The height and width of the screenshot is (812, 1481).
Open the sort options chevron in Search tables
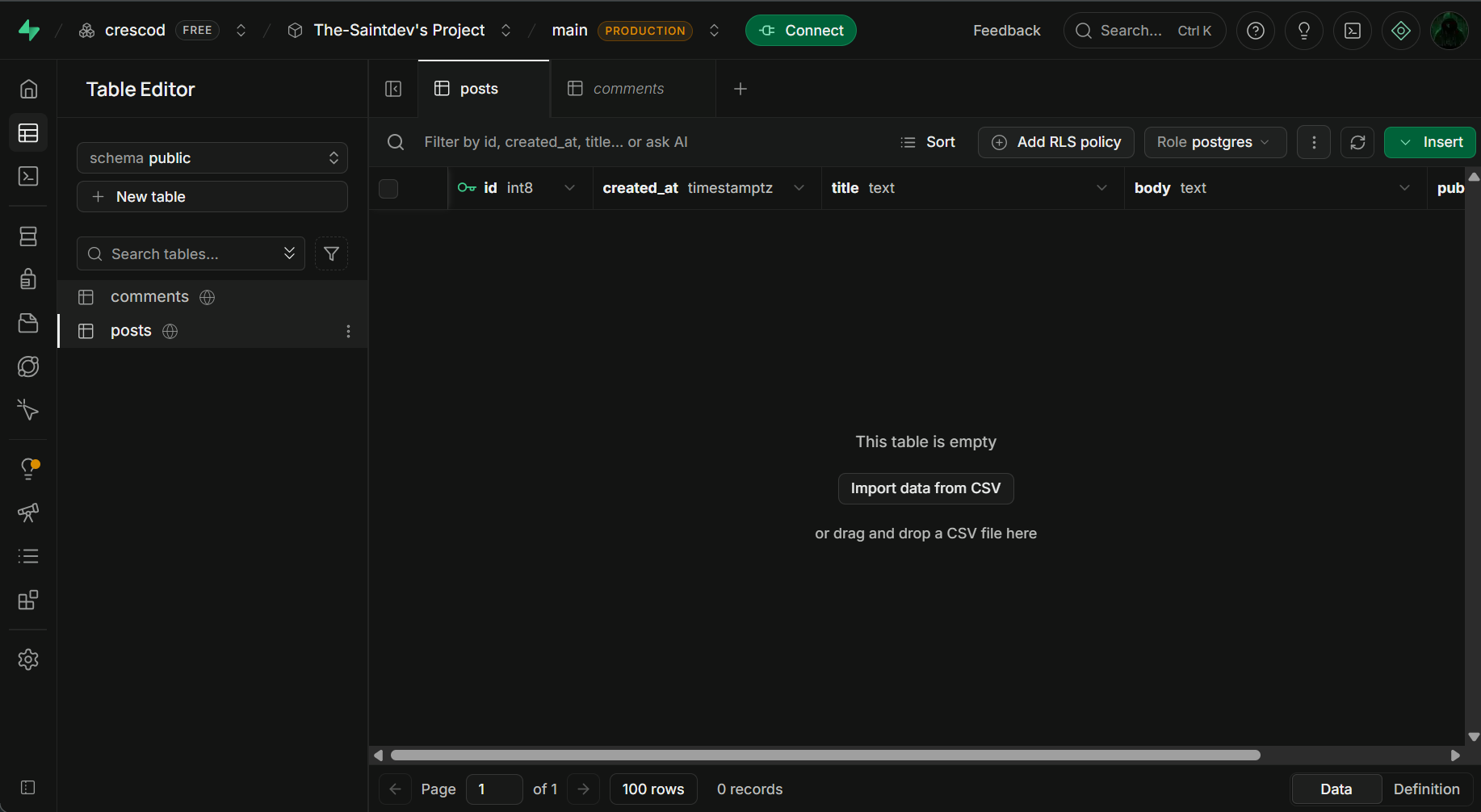click(x=289, y=253)
